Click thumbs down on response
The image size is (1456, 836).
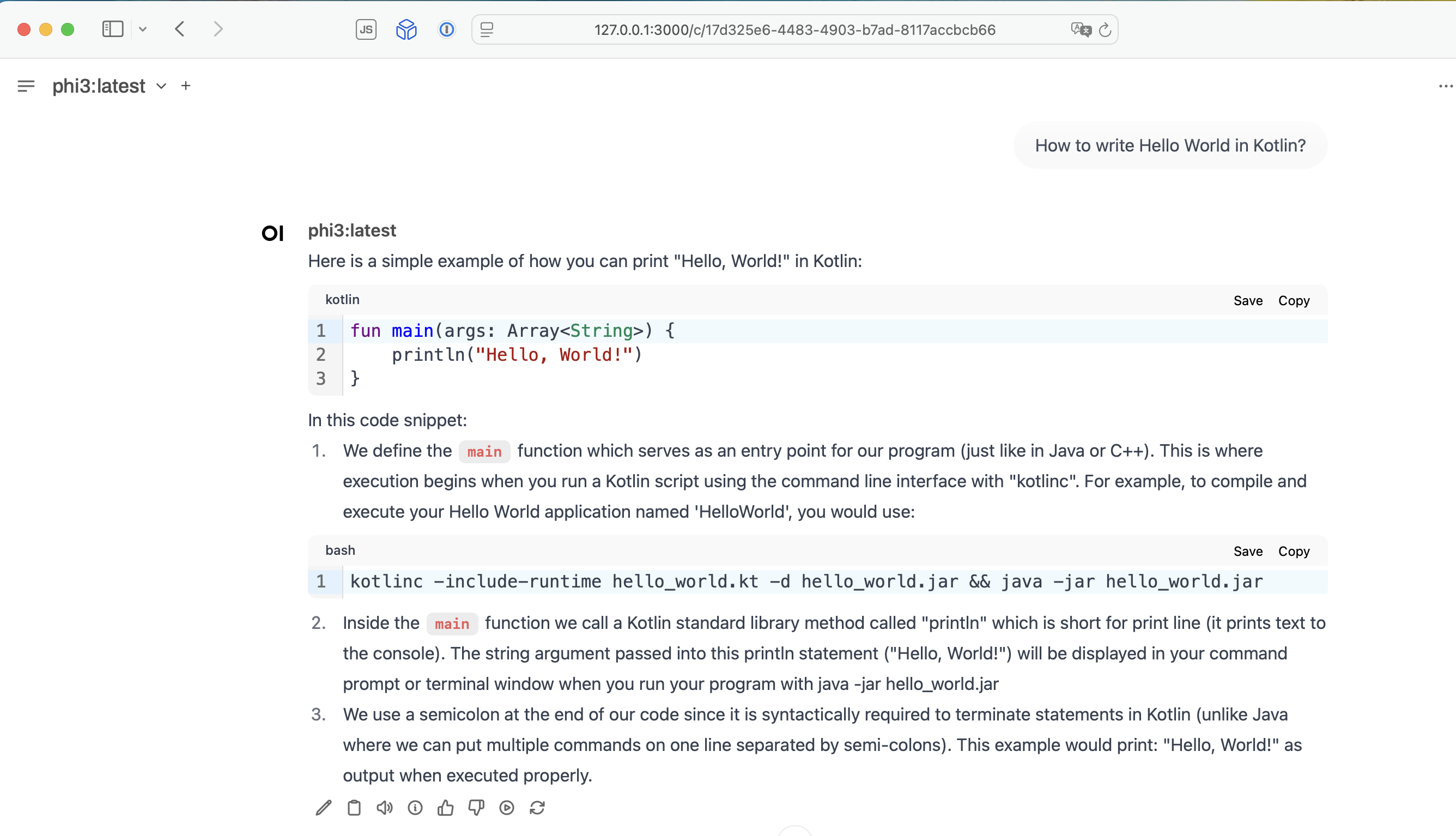click(476, 808)
